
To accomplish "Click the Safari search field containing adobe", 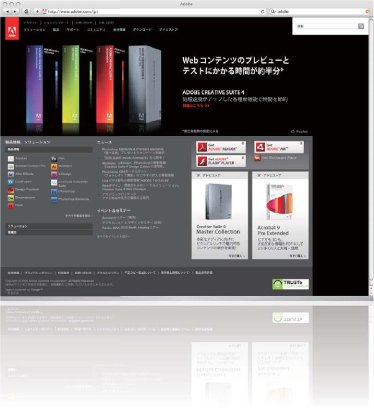I will [320, 11].
